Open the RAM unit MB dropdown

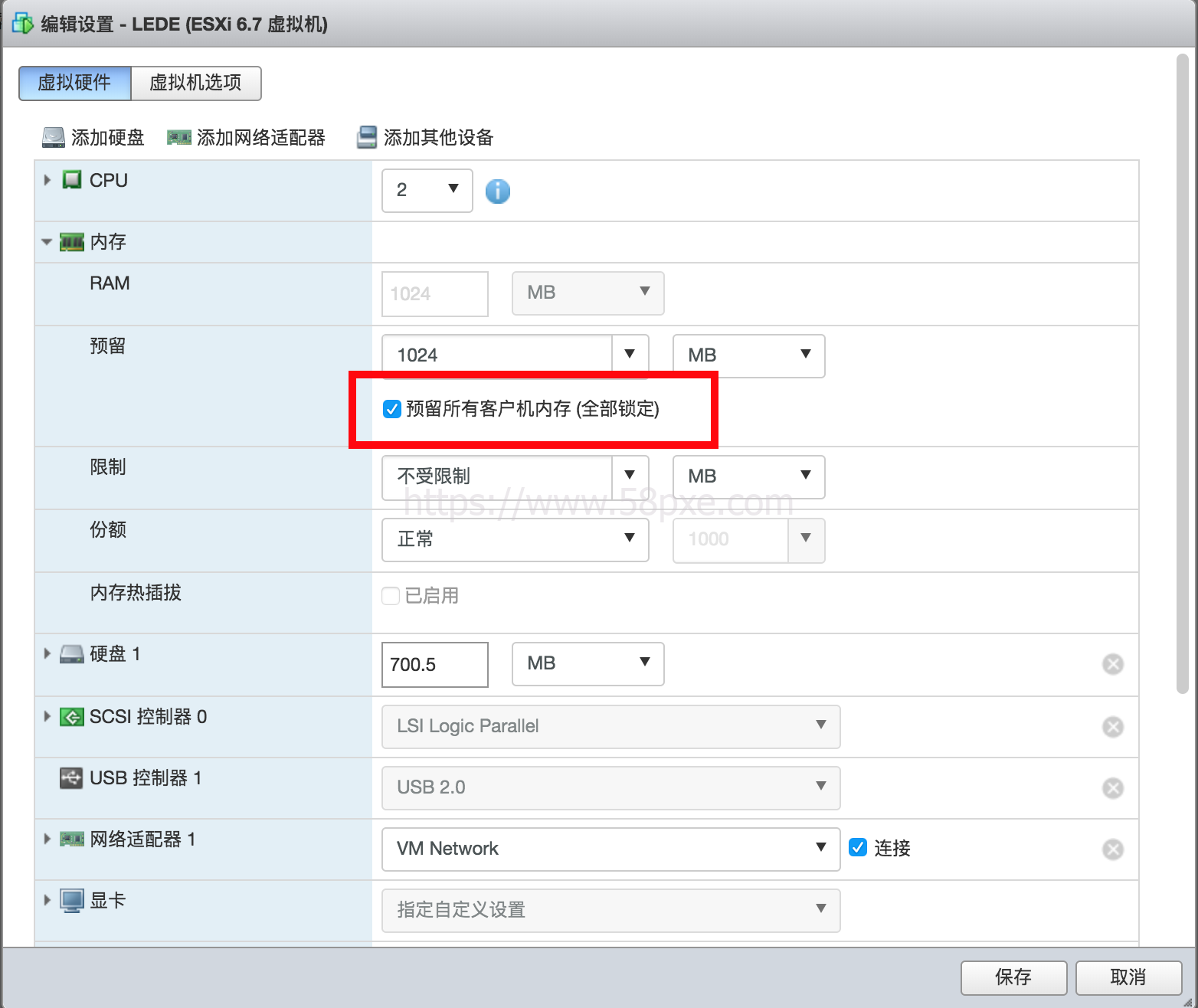588,293
